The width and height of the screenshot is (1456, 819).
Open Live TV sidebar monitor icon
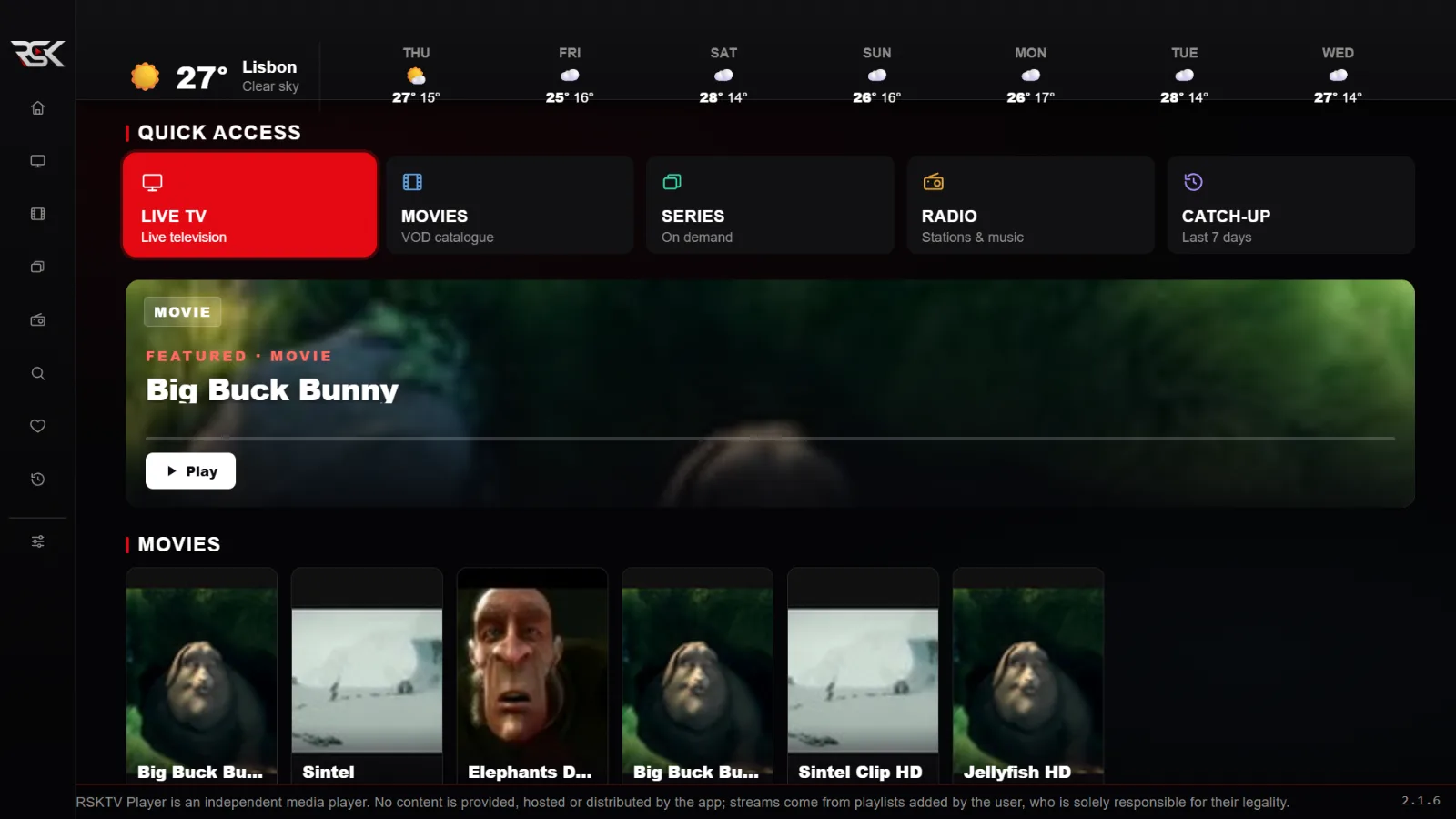(x=37, y=161)
